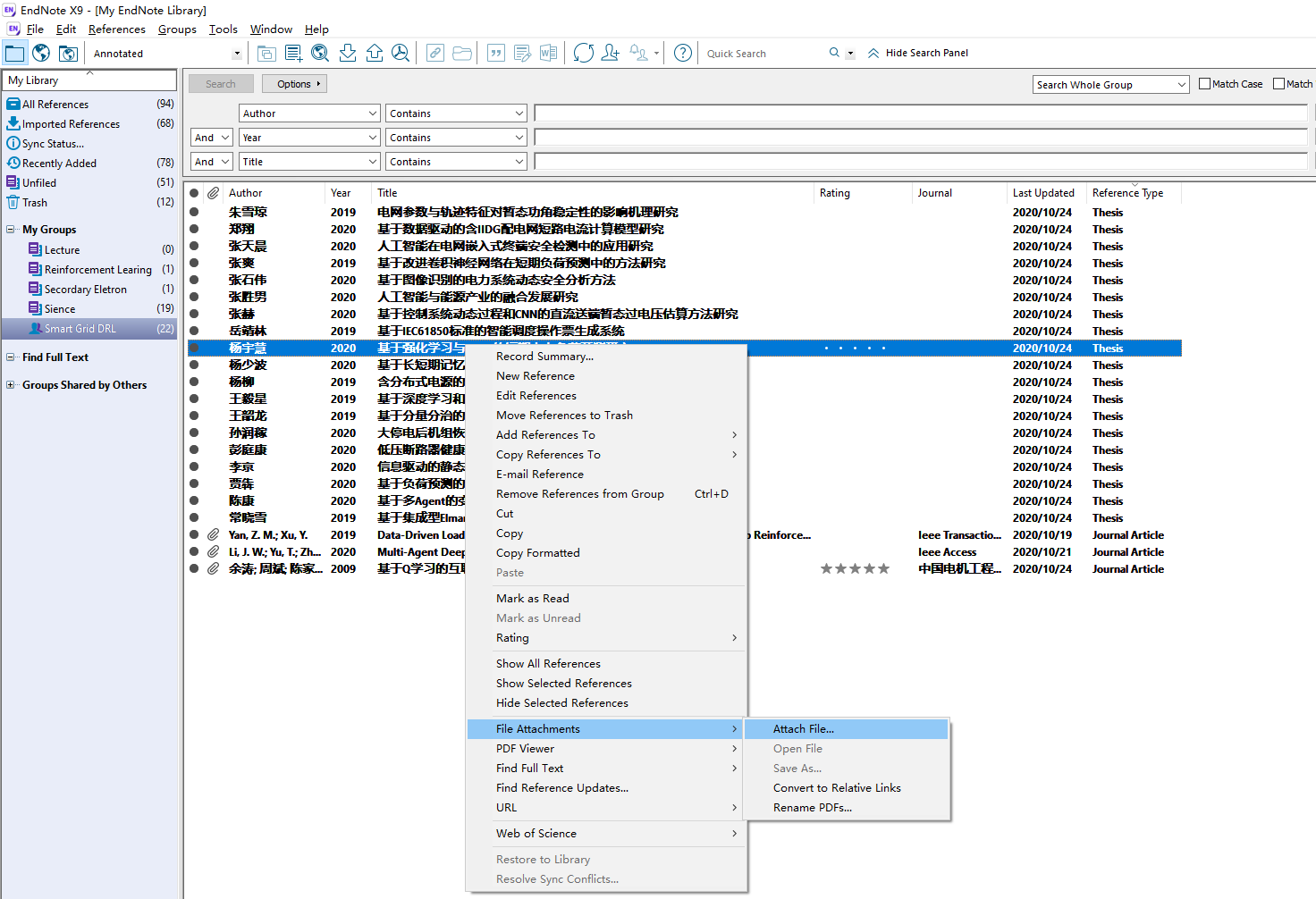Viewport: 1316px width, 899px height.
Task: Collapse the Find Full Text section
Action: click(11, 357)
